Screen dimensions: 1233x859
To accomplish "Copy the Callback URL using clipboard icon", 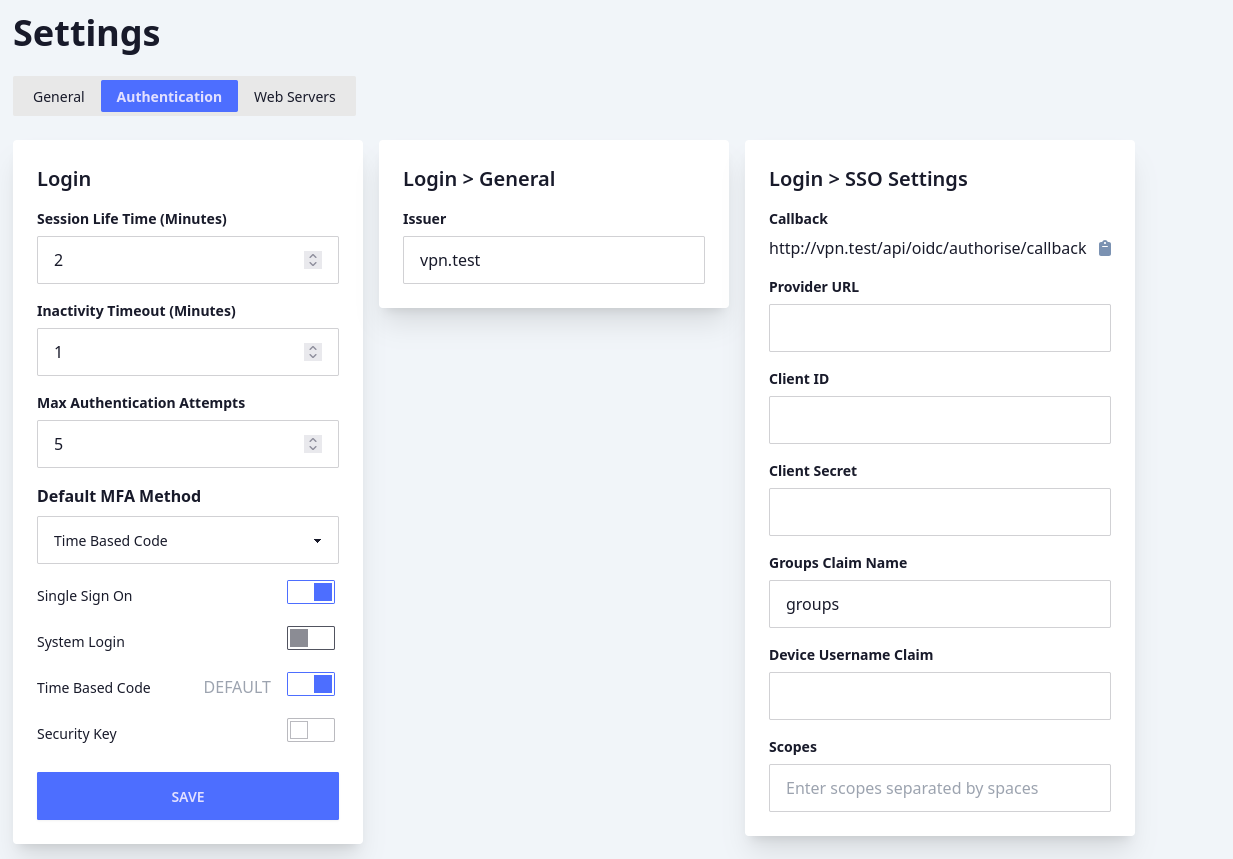I will (1105, 249).
